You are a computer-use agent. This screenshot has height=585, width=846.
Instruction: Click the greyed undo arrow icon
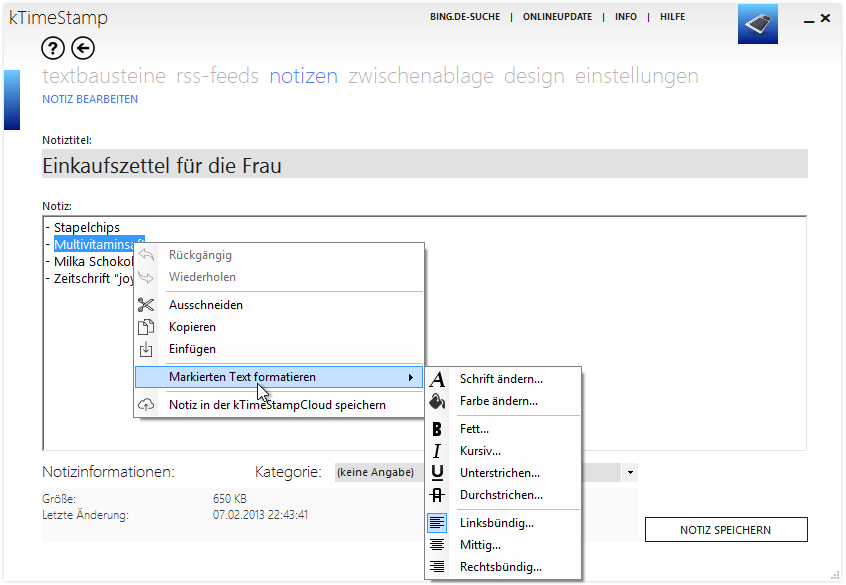pyautogui.click(x=146, y=255)
